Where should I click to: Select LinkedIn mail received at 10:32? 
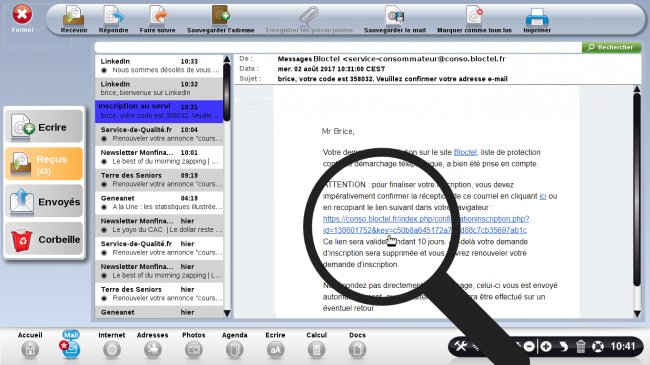159,88
